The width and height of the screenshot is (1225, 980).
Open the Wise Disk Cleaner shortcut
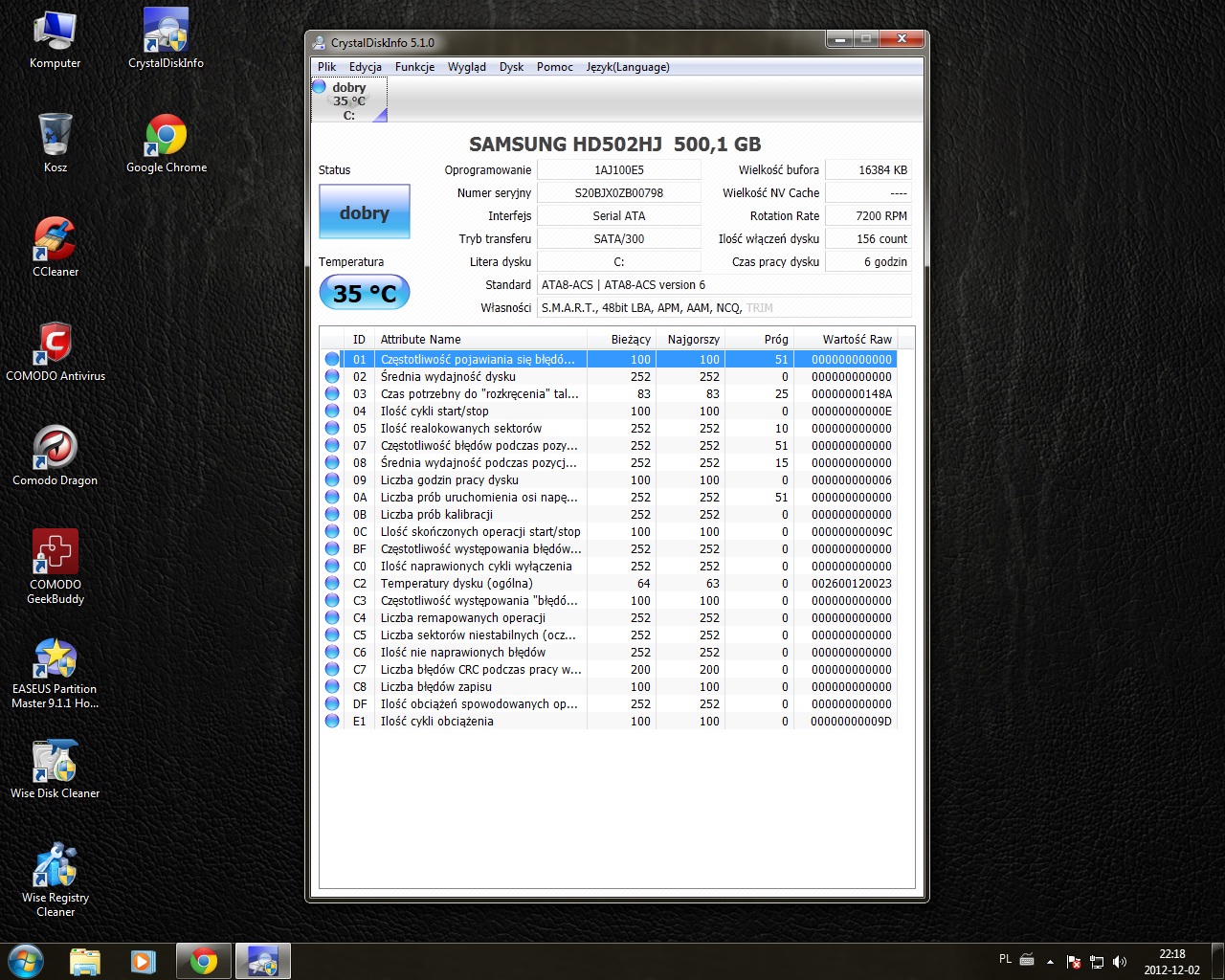click(x=55, y=769)
